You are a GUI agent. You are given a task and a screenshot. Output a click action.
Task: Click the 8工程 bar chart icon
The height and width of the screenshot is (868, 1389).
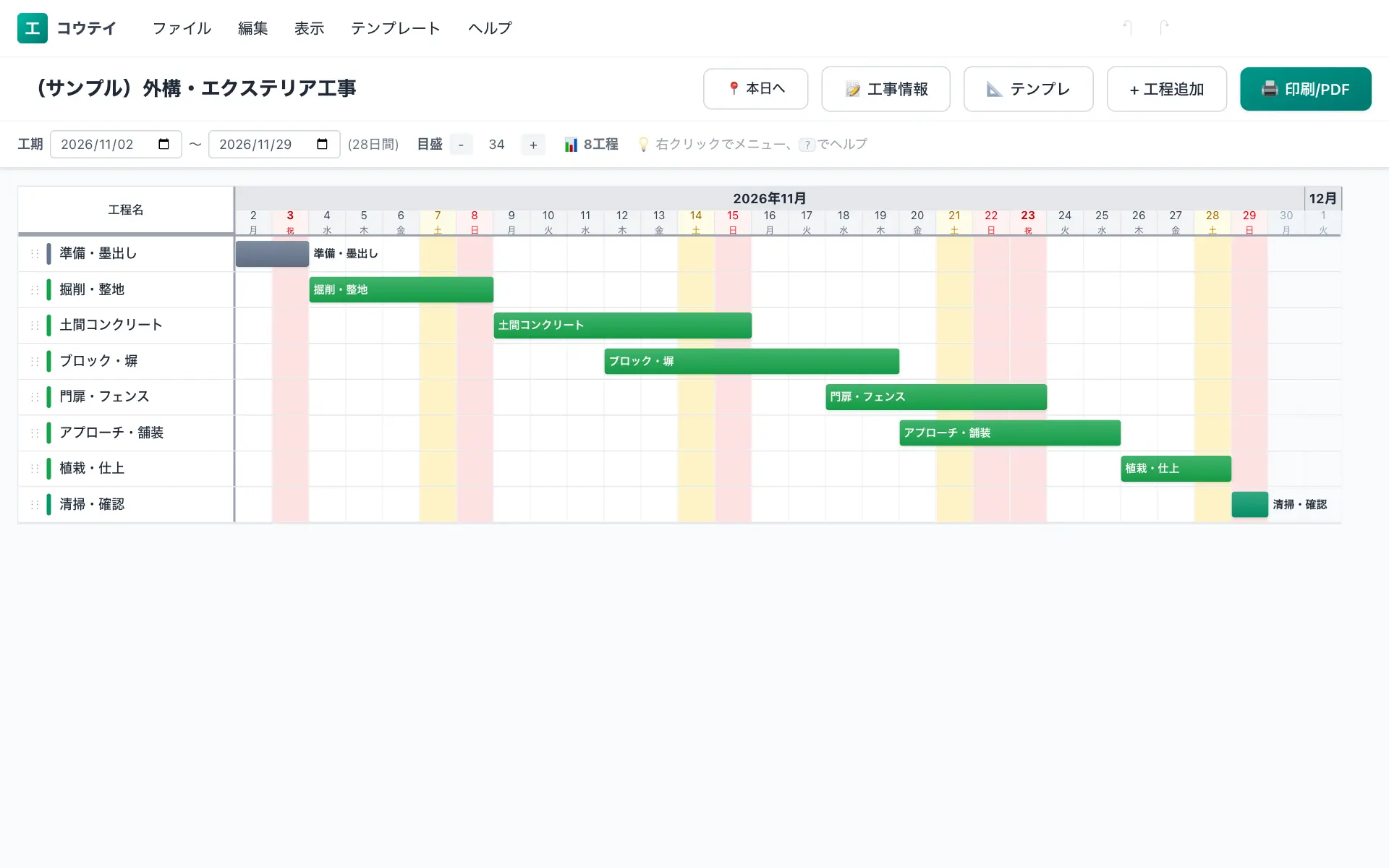click(x=571, y=145)
